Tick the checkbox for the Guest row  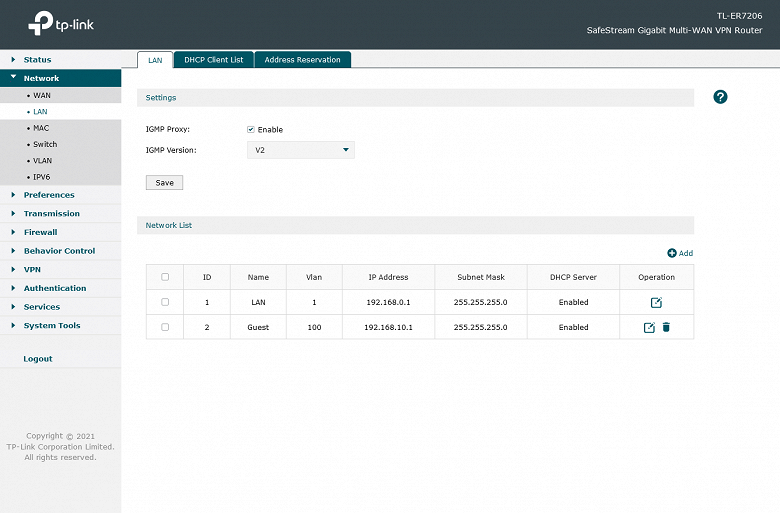(x=165, y=327)
